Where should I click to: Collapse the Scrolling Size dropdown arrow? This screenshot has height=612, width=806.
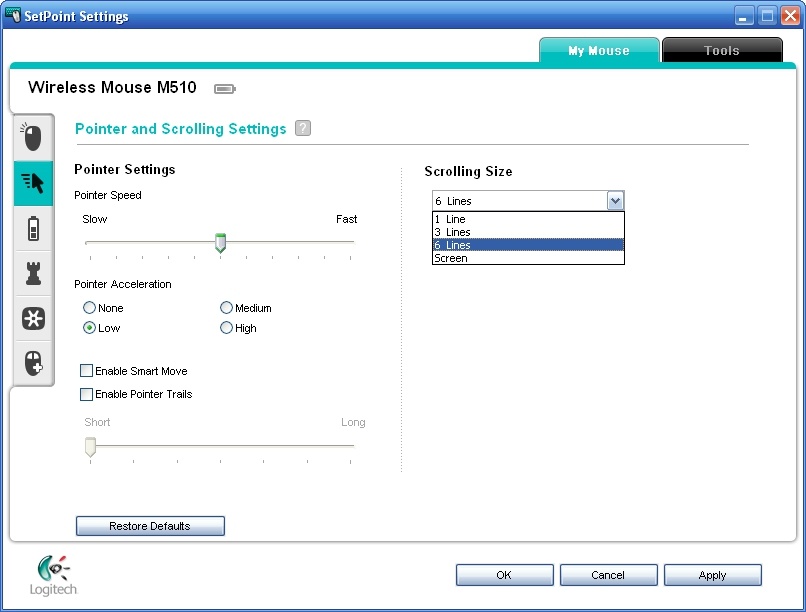click(615, 200)
